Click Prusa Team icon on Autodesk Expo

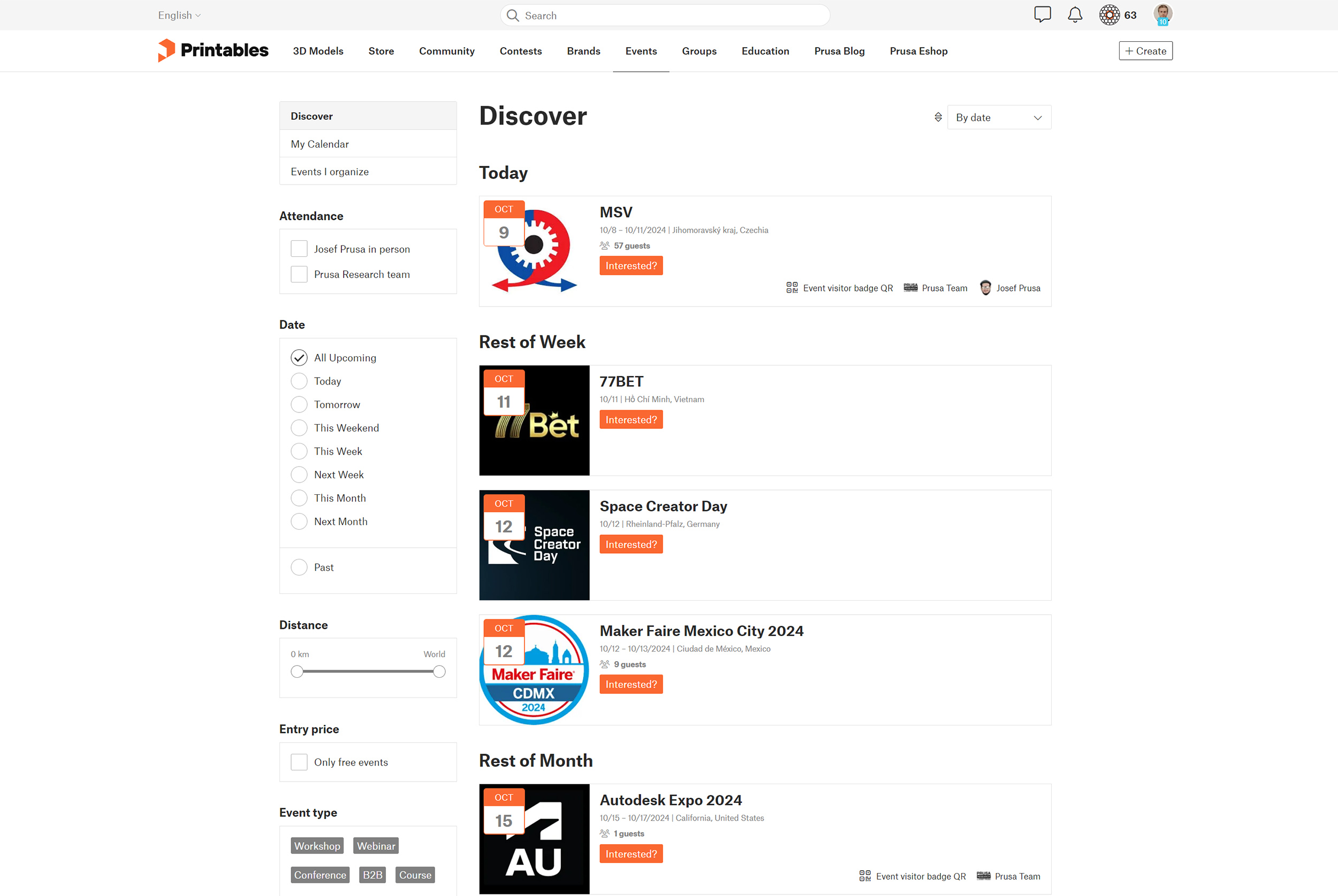[x=984, y=876]
